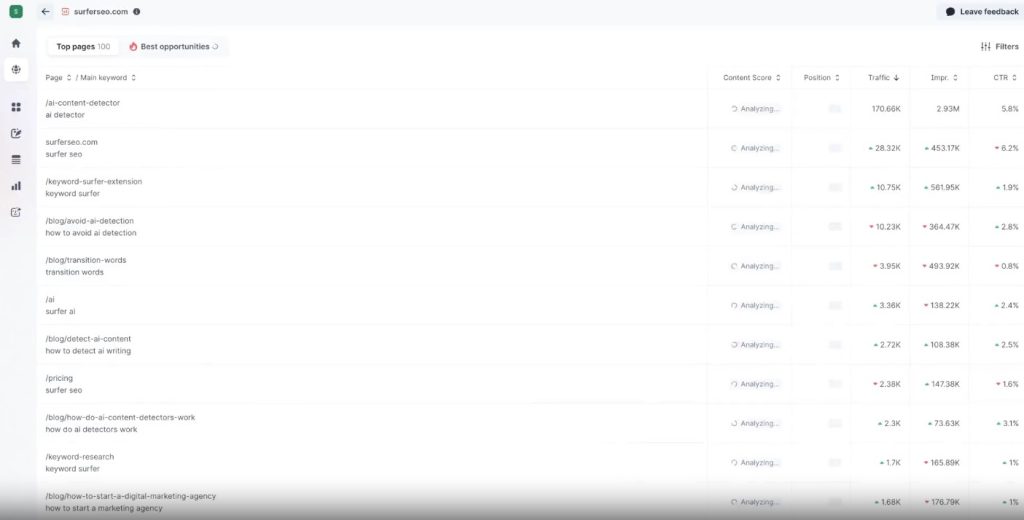Select the Top pages tab

pyautogui.click(x=84, y=46)
